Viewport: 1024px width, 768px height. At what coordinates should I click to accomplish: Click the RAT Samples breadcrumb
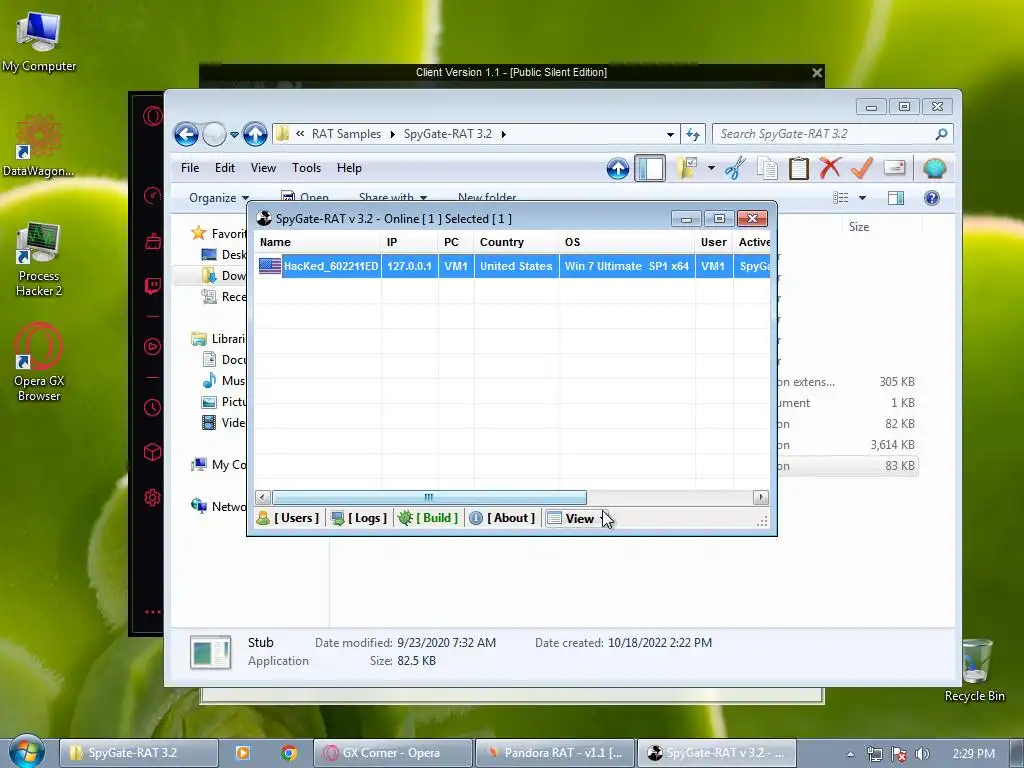point(346,134)
